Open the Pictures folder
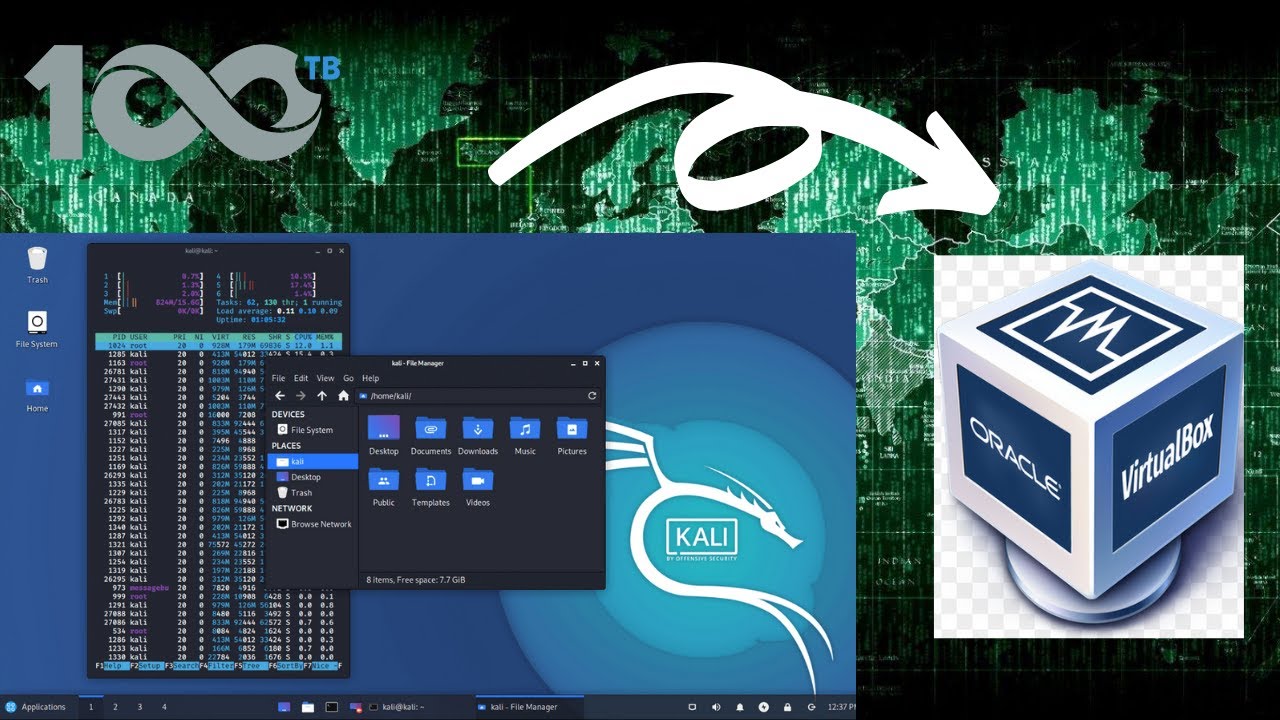 (572, 436)
